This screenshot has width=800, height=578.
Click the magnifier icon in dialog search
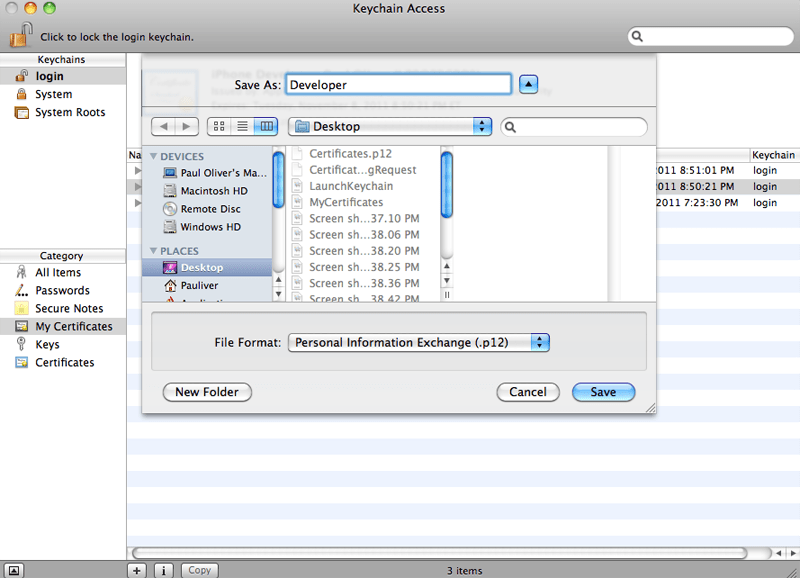510,127
